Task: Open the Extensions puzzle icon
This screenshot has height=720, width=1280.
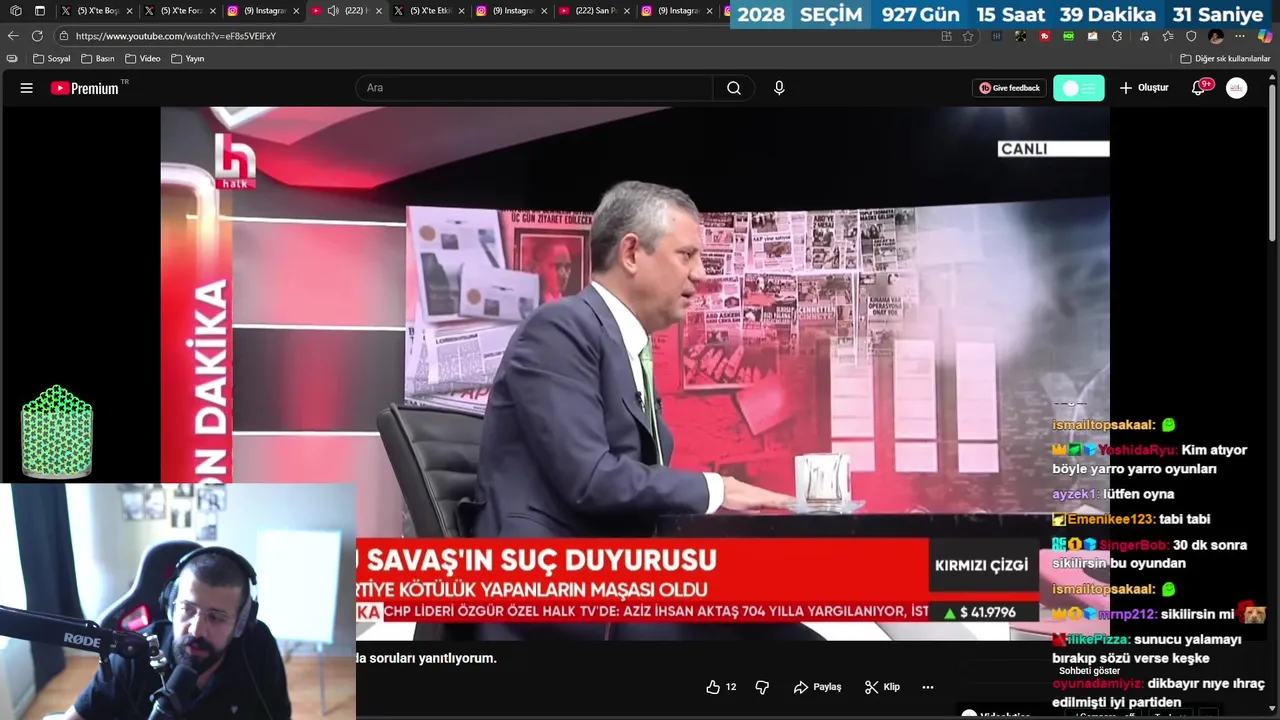Action: click(1117, 36)
